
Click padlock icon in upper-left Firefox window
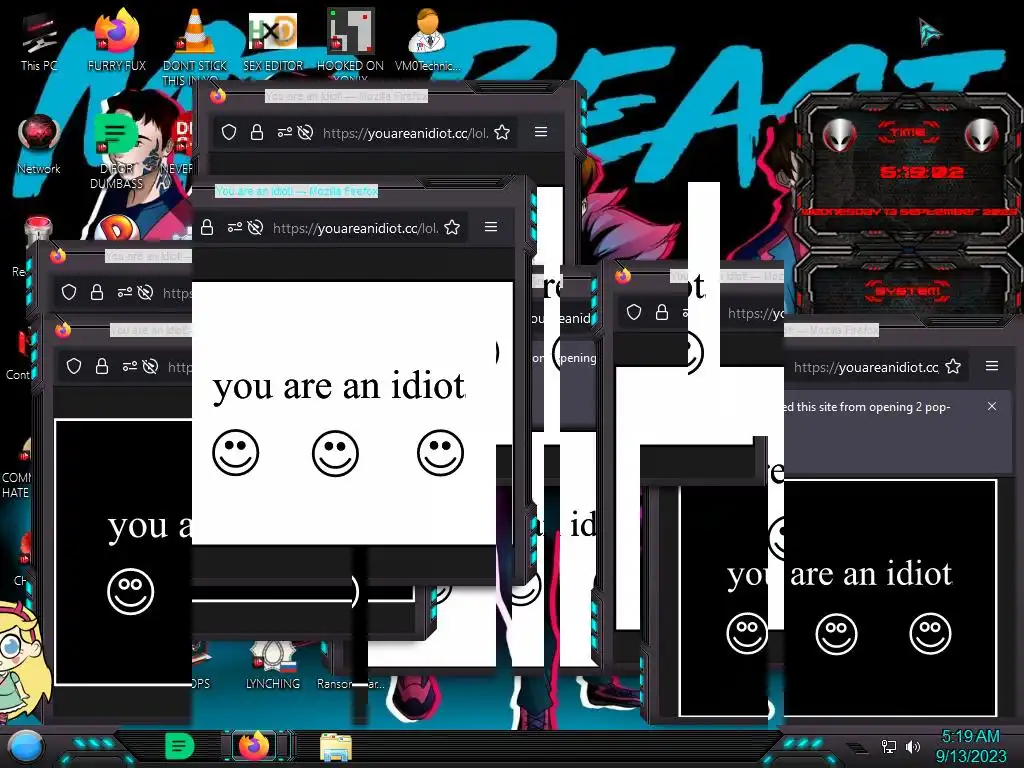click(97, 292)
